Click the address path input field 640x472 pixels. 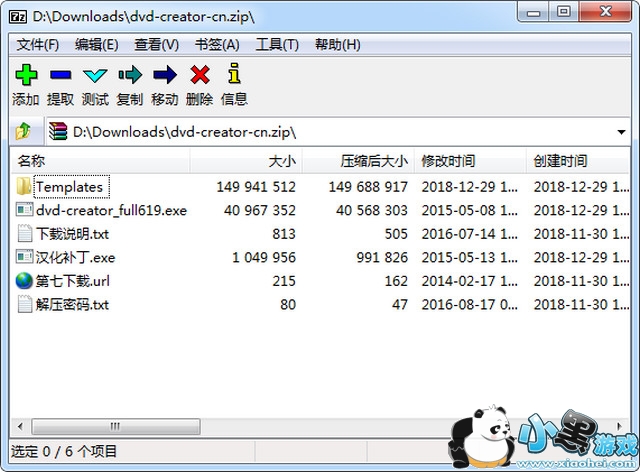(337, 132)
